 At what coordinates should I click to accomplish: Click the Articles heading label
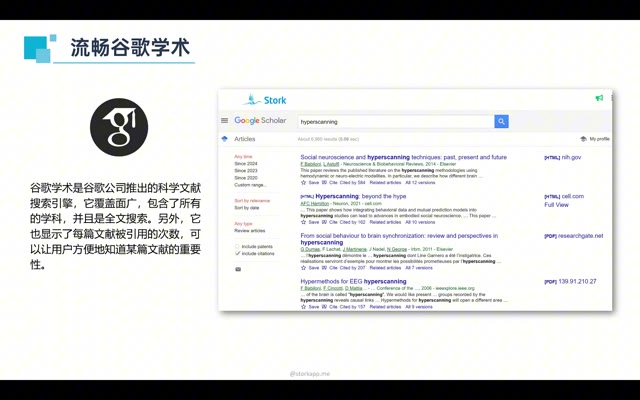tap(244, 139)
